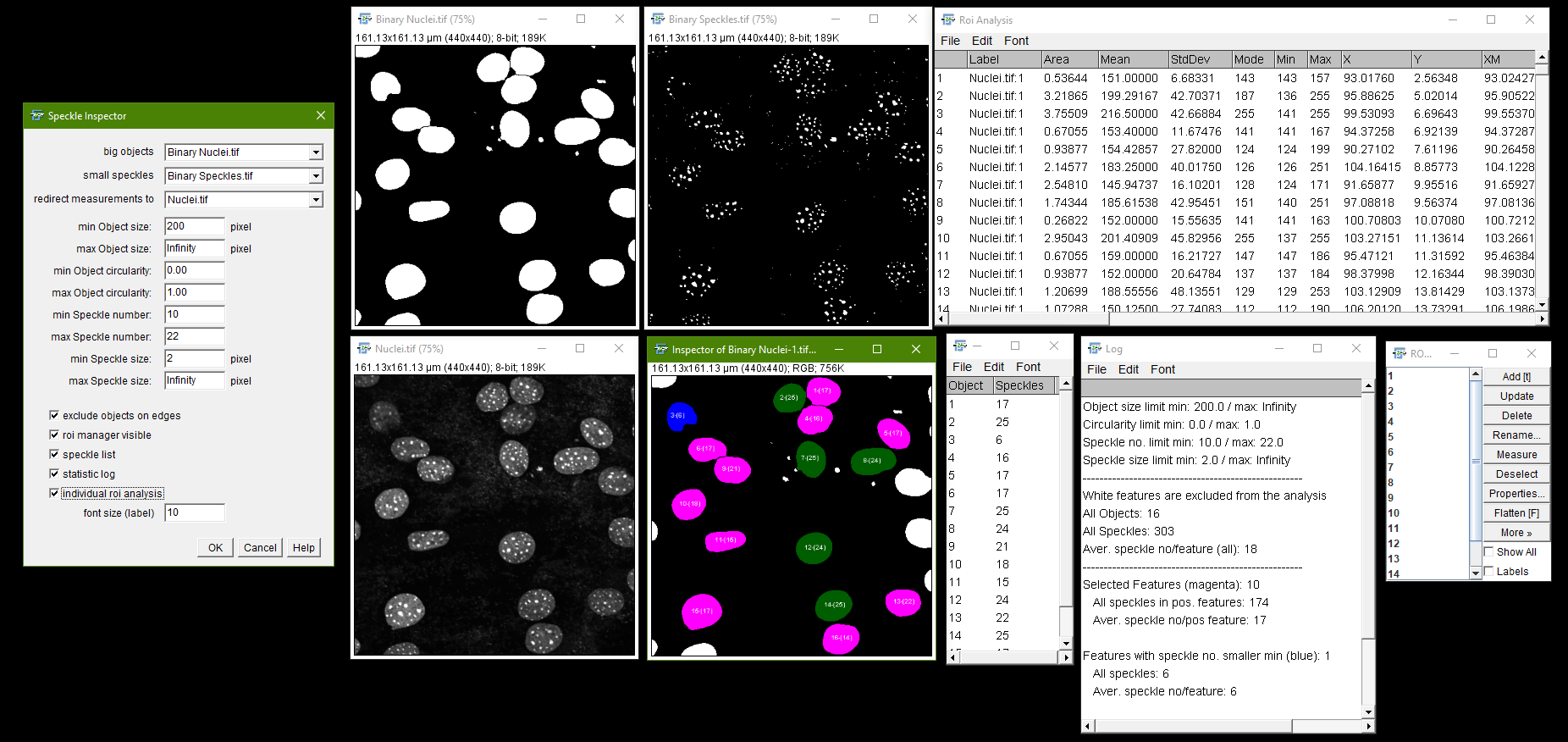
Task: Open Font menu in Roi Analysis window
Action: 1016,41
